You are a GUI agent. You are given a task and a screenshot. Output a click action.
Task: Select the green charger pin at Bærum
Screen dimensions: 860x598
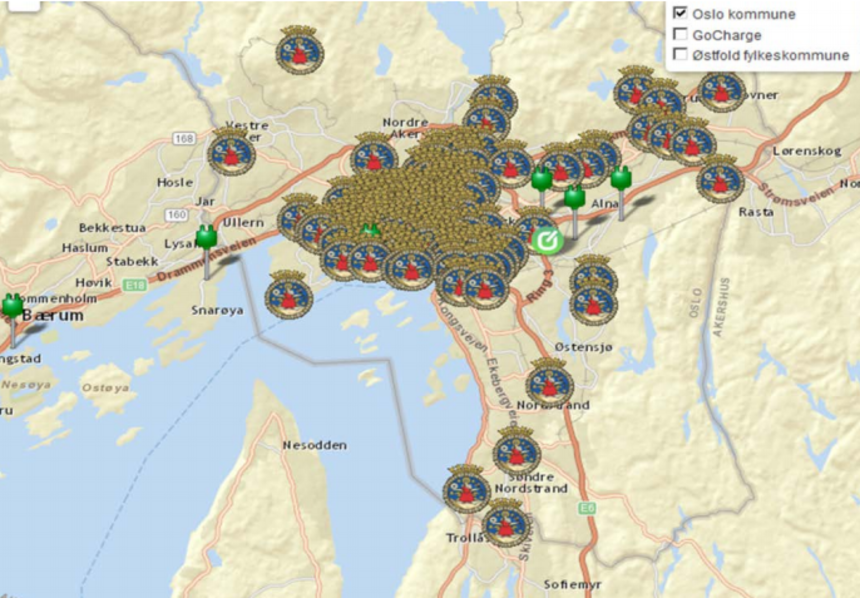pyautogui.click(x=12, y=306)
